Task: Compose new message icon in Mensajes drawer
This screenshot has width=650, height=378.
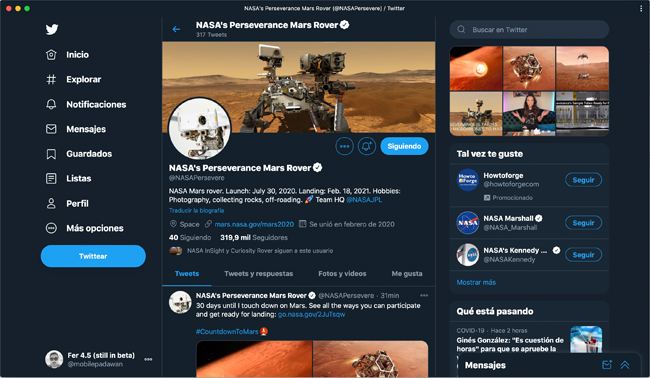Action: 607,365
